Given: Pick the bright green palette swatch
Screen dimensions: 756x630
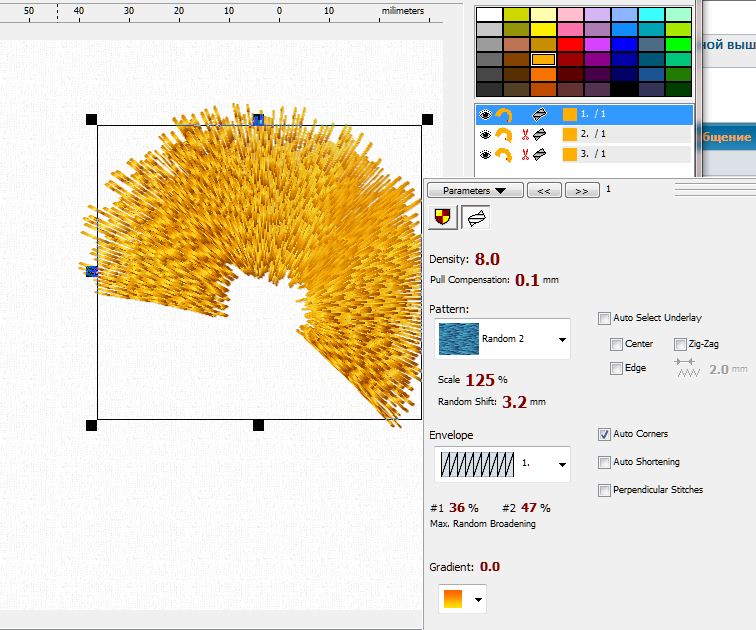Looking at the screenshot, I should coord(678,45).
